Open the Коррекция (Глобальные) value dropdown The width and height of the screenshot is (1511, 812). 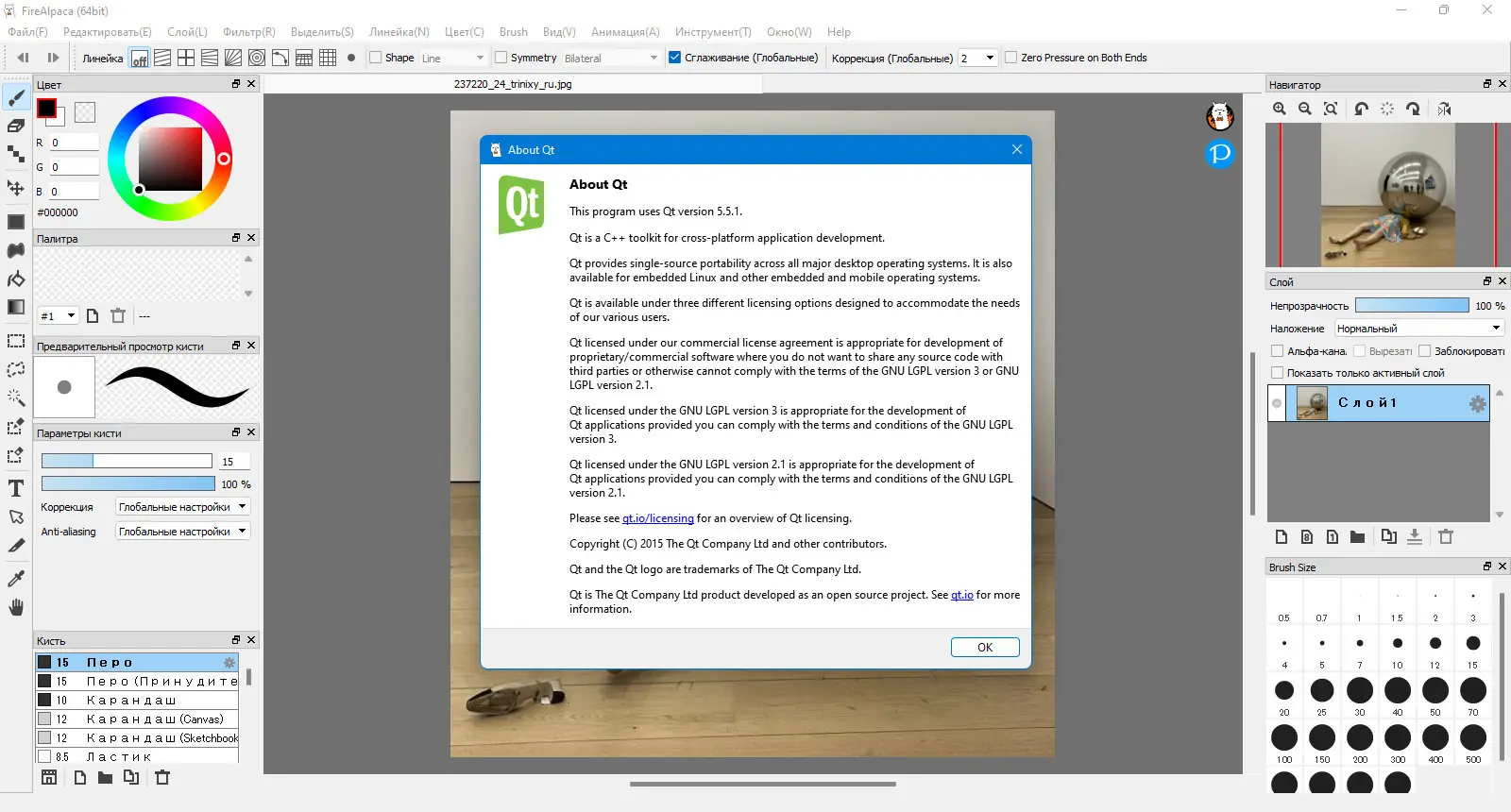click(x=977, y=58)
